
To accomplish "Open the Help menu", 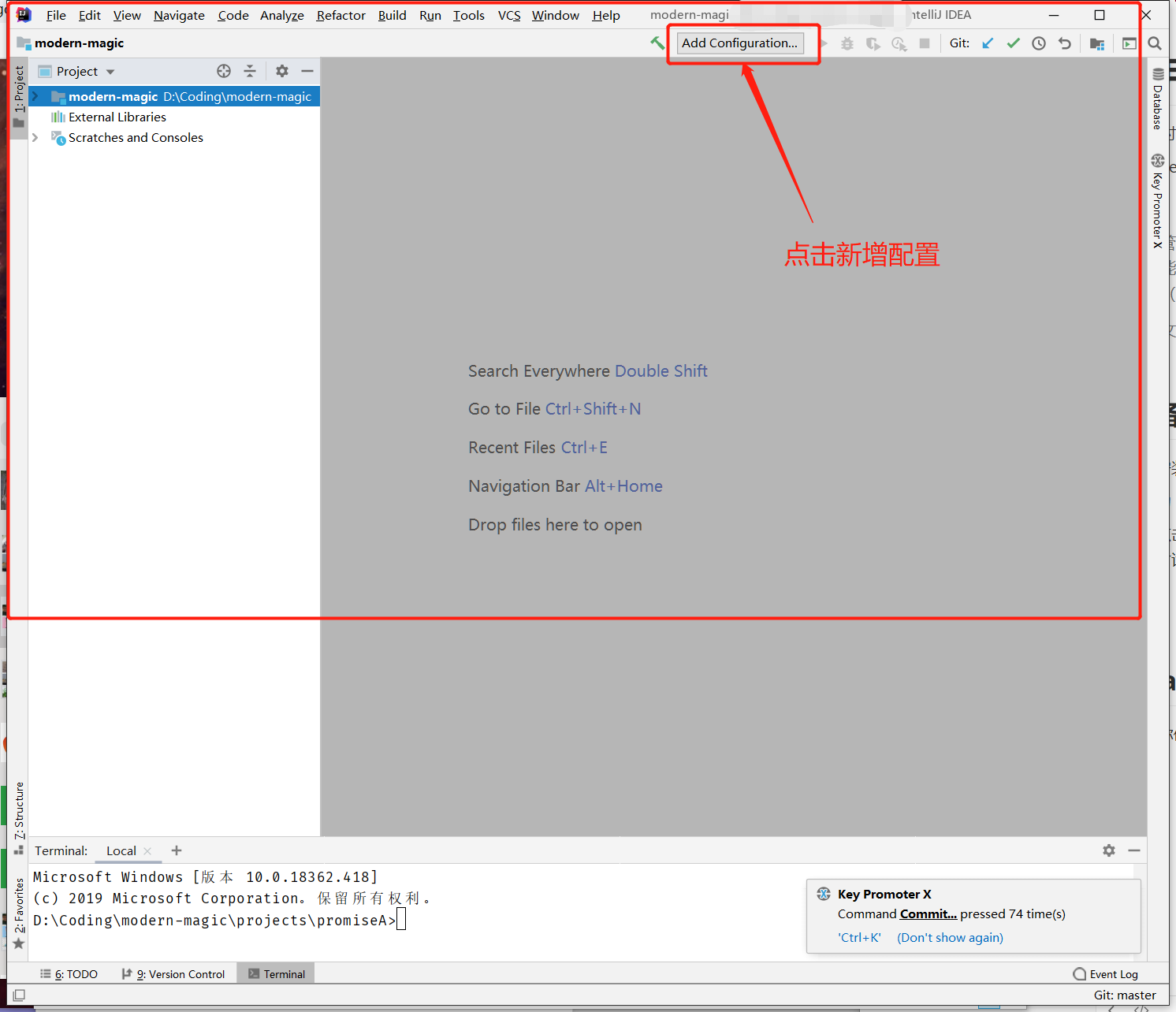I will (x=606, y=15).
